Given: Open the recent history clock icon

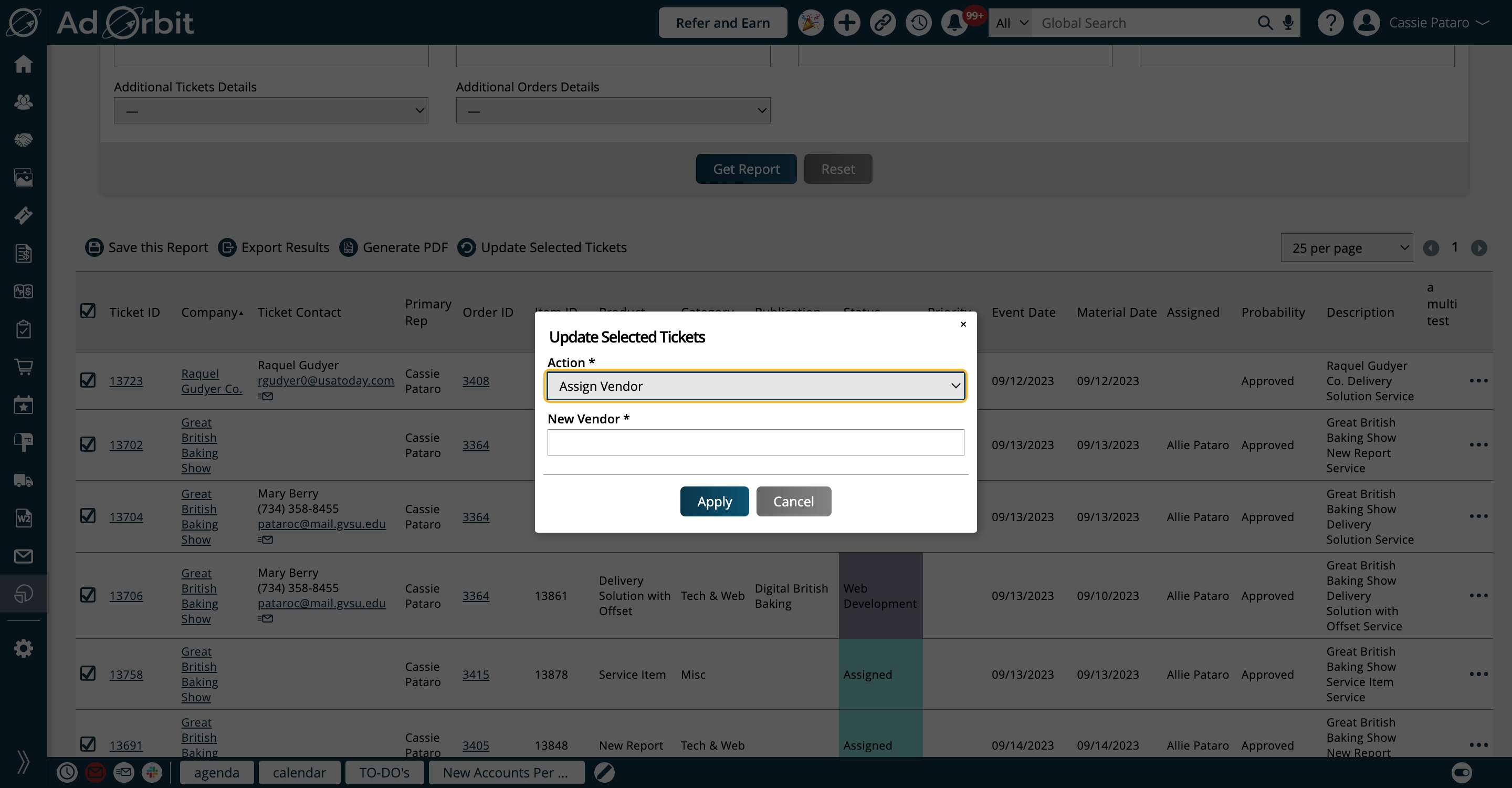Looking at the screenshot, I should 919,23.
